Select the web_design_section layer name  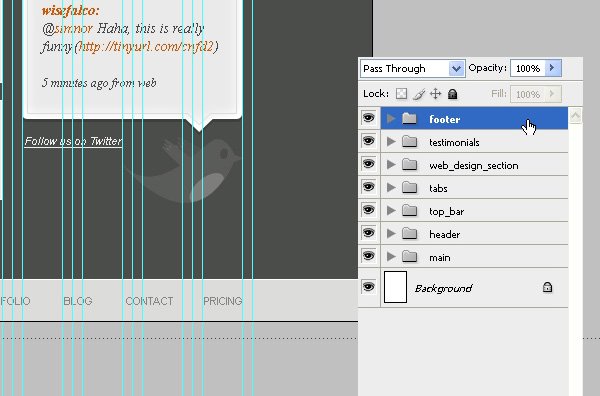(x=474, y=166)
